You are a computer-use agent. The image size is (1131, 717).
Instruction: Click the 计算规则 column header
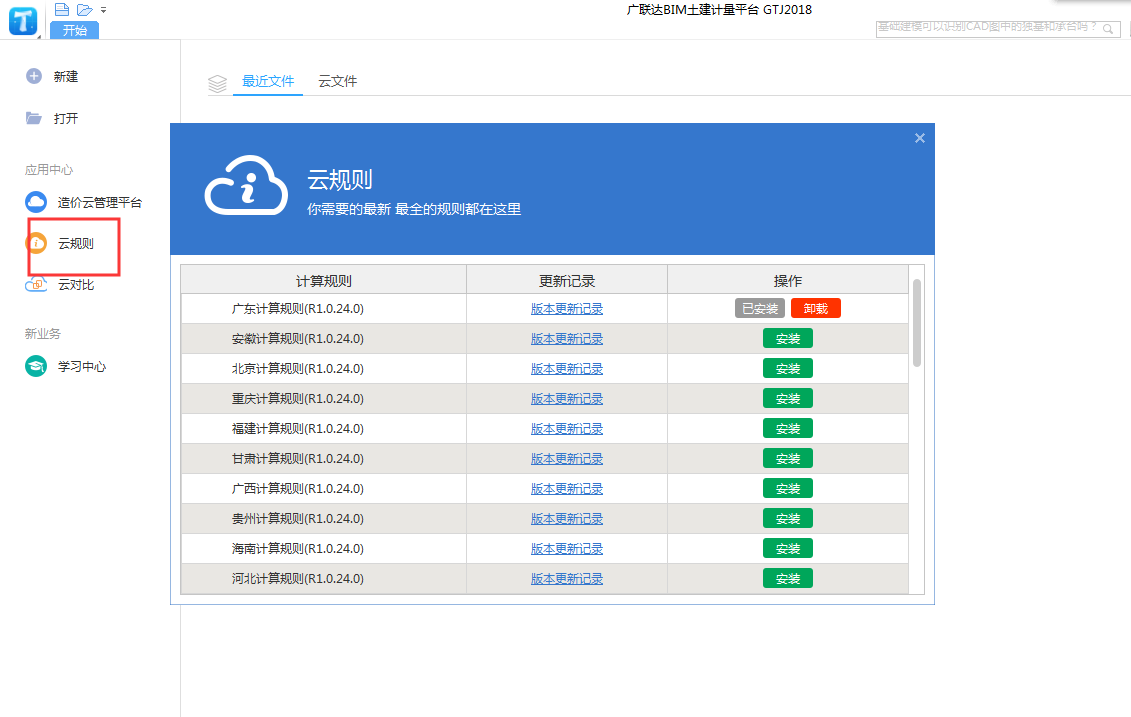[x=323, y=281]
